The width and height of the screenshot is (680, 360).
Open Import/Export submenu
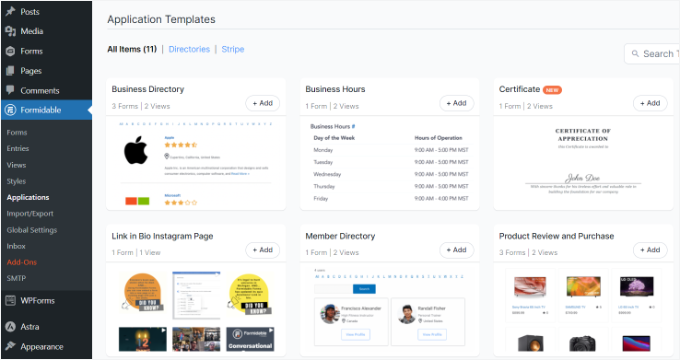30,213
